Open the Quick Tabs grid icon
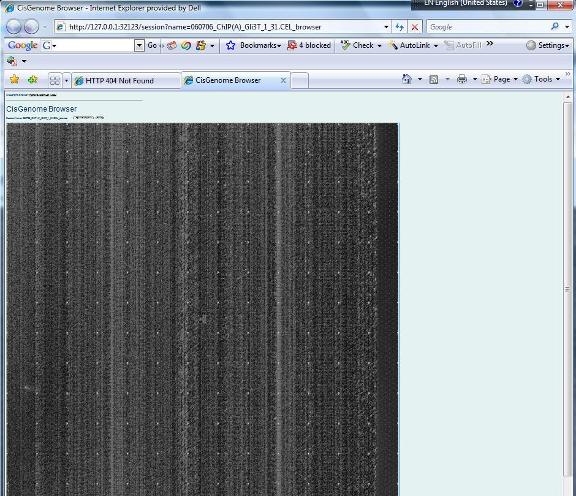Screen dimensions: 576x496 [x=55, y=80]
